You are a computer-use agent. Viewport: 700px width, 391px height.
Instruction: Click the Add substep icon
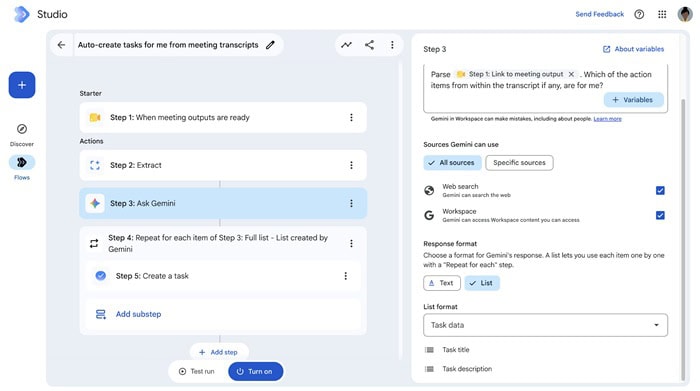pyautogui.click(x=100, y=314)
